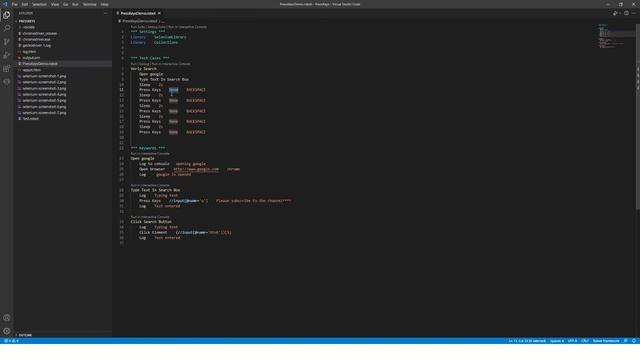The image size is (640, 360).
Task: Open the Run menu
Action: 75,4
